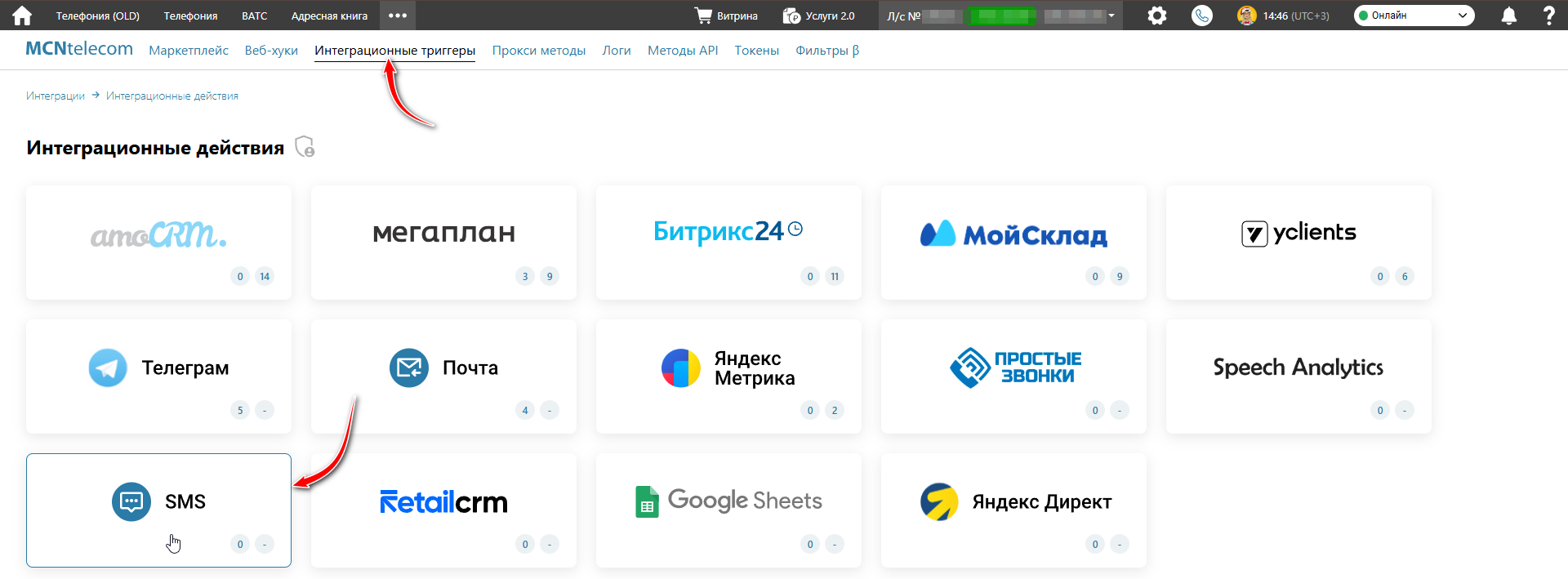The width and height of the screenshot is (1568, 579).
Task: Open help question mark
Action: [1548, 16]
